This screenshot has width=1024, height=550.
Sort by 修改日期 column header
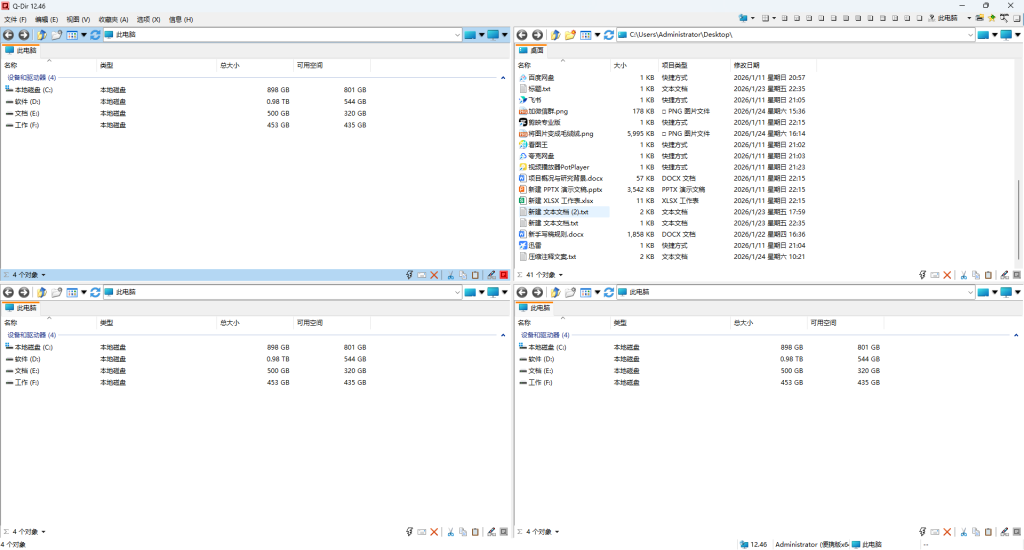coord(747,65)
